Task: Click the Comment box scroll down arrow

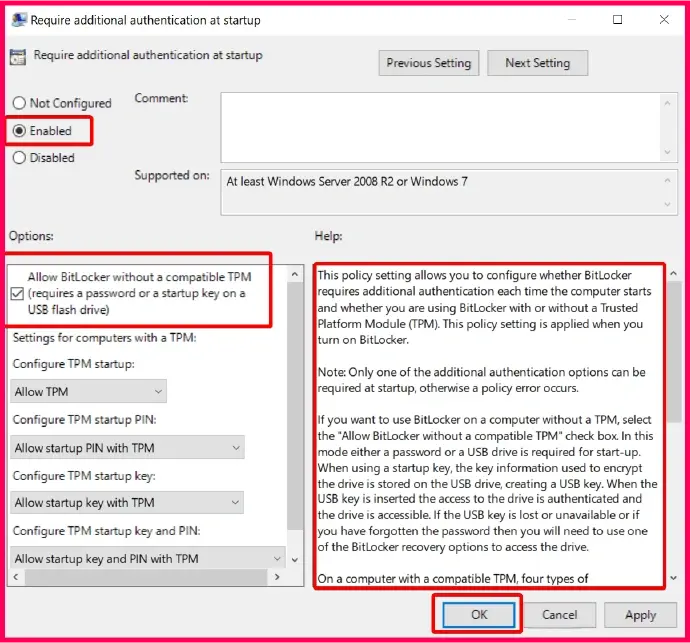Action: [x=667, y=152]
